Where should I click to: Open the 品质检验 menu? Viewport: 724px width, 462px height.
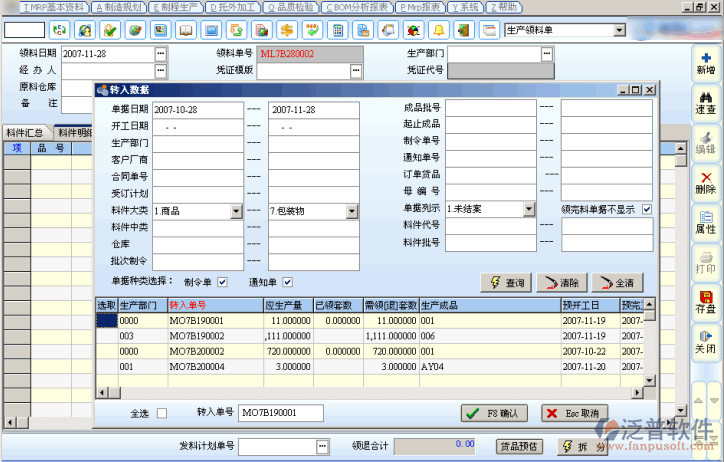pos(294,6)
